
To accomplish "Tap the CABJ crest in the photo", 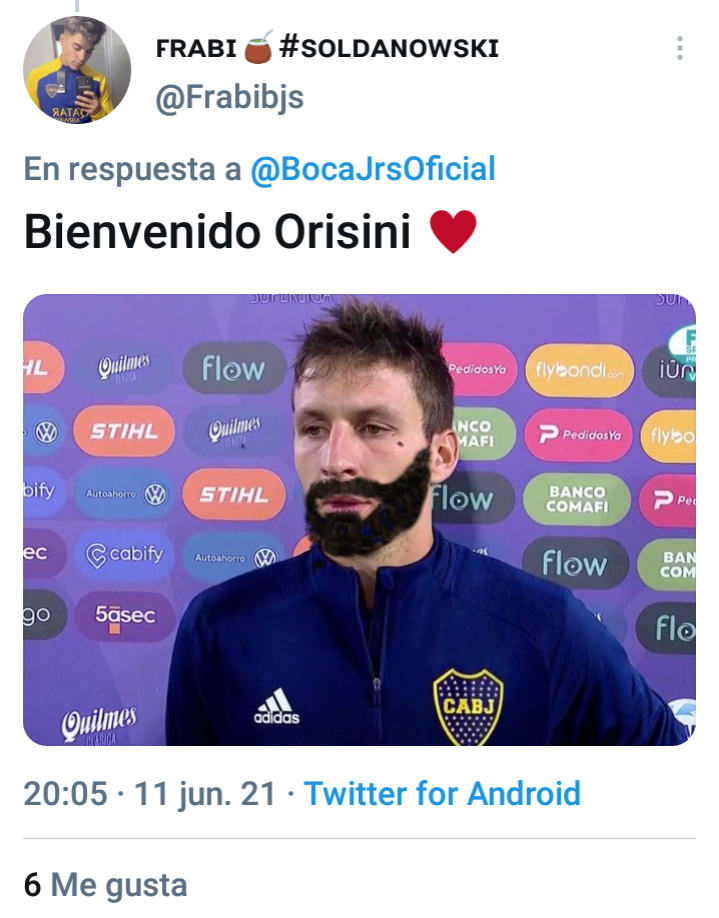I will coord(468,706).
